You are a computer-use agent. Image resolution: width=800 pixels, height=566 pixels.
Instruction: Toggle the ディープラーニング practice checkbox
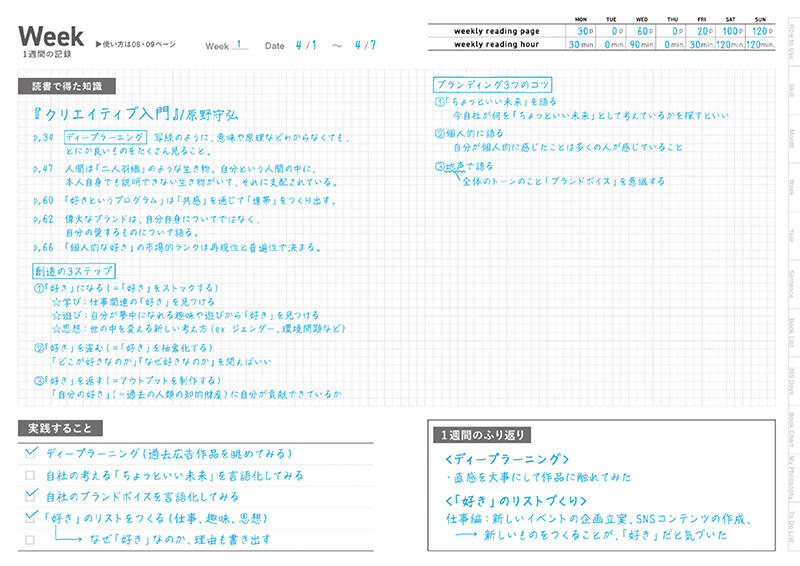(x=30, y=453)
